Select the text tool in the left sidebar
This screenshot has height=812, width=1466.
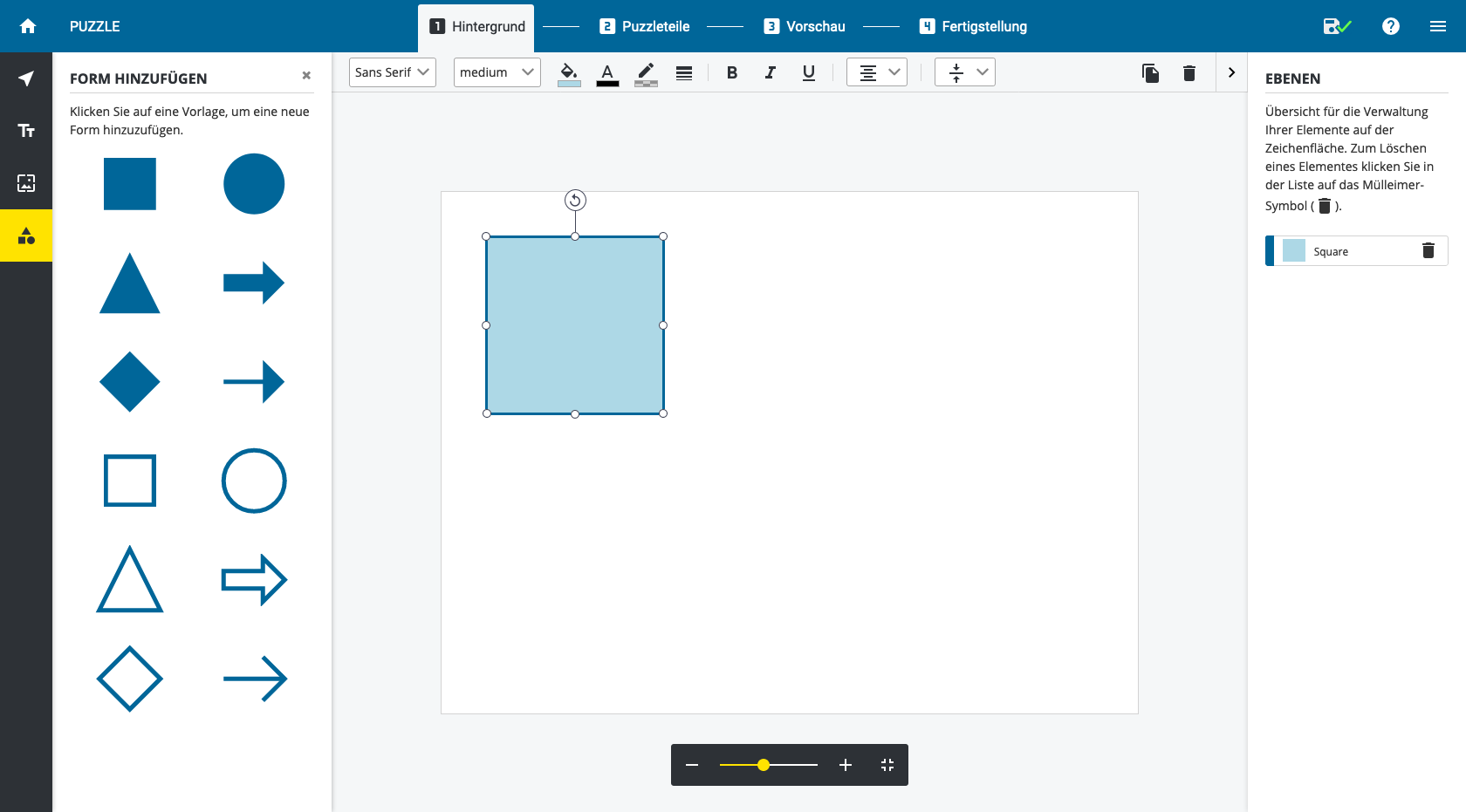tap(26, 131)
